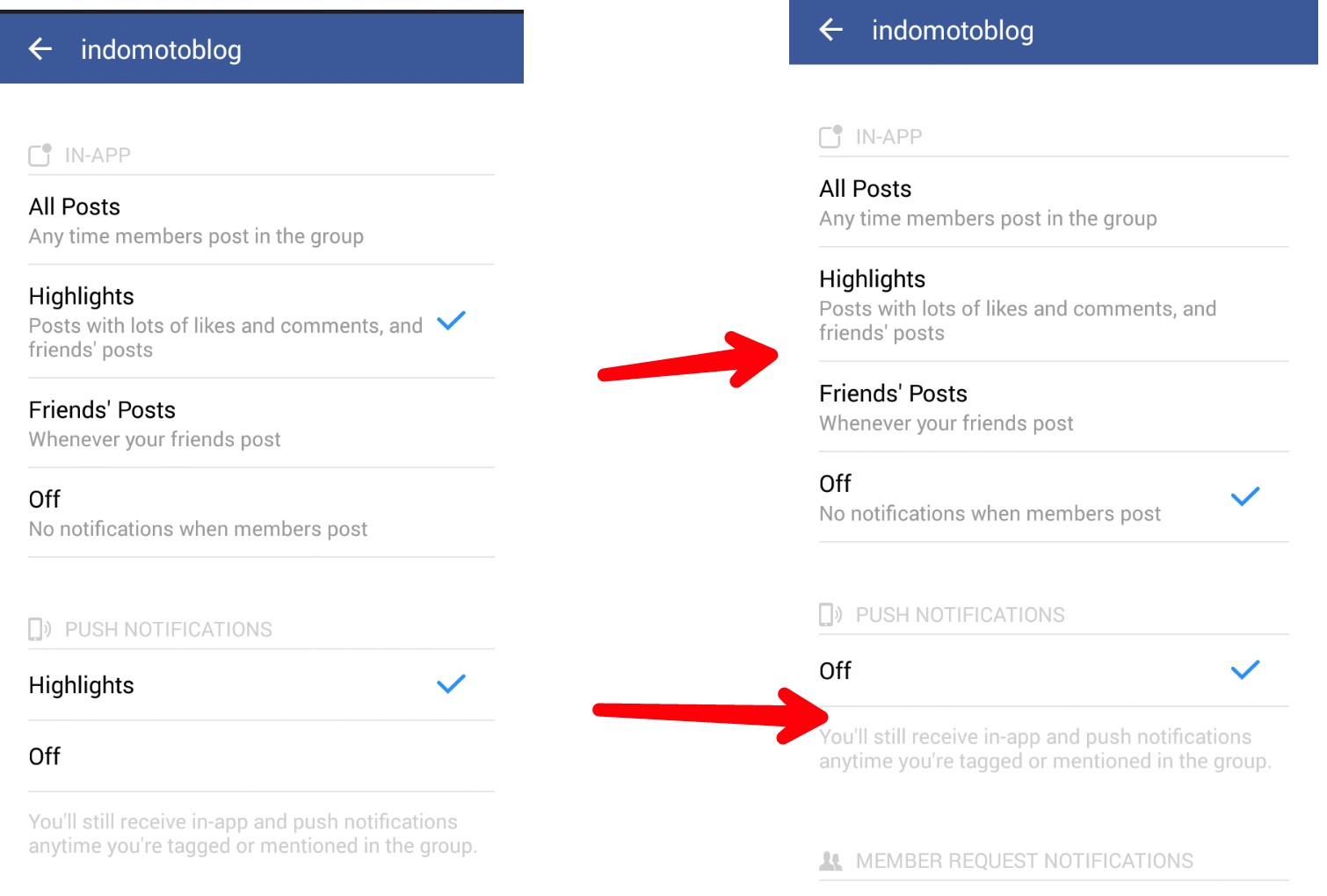Image resolution: width=1327 pixels, height=896 pixels.
Task: Click the phone icon beside left PUSH NOTIFICATIONS
Action: (40, 629)
